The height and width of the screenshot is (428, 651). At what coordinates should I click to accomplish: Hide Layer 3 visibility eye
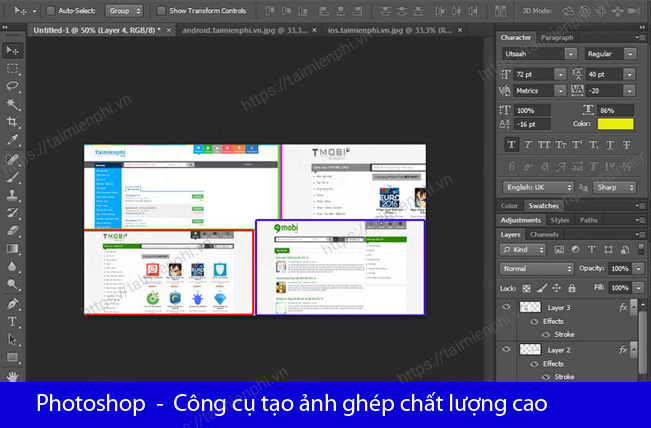coord(506,307)
